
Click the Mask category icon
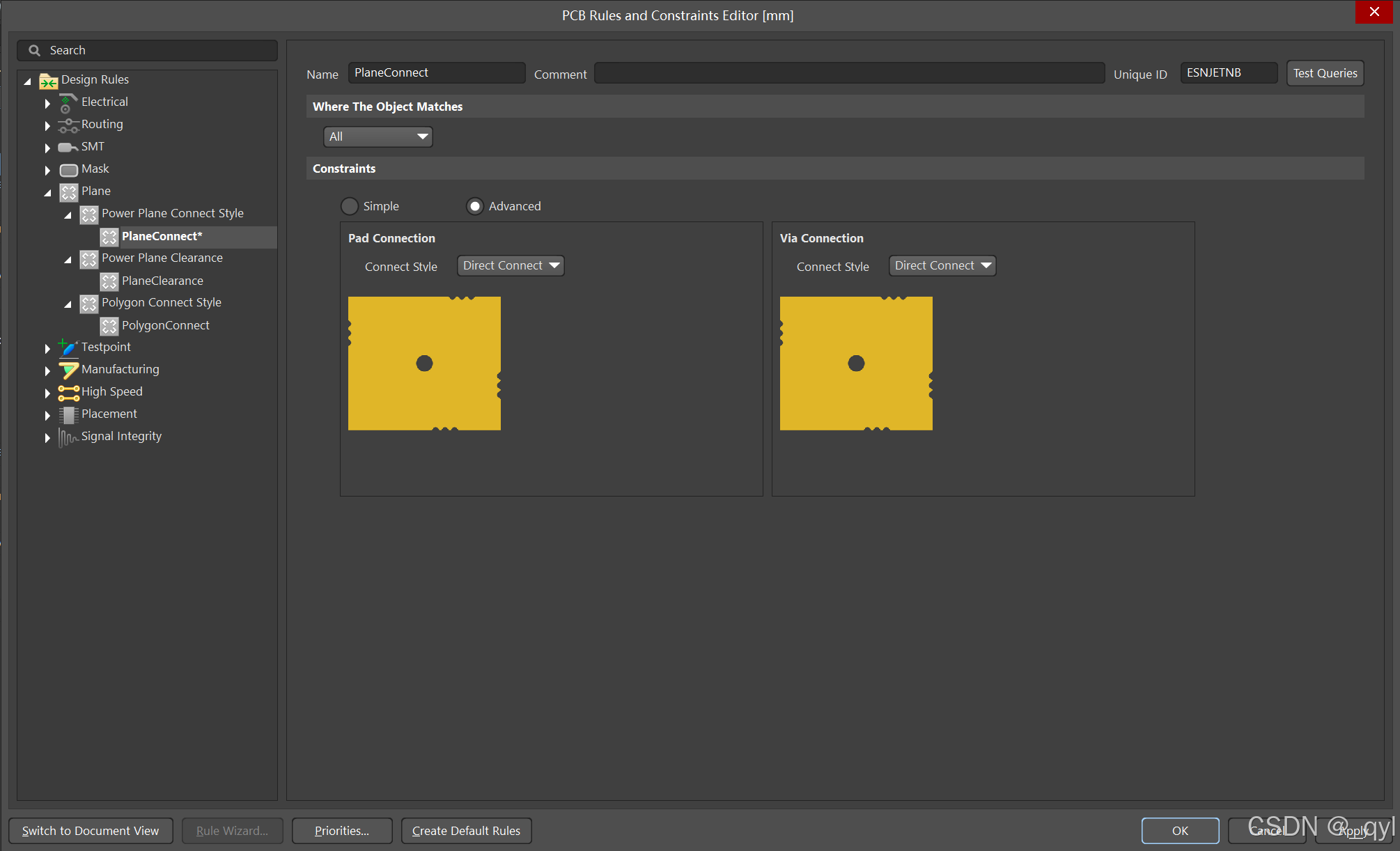68,169
